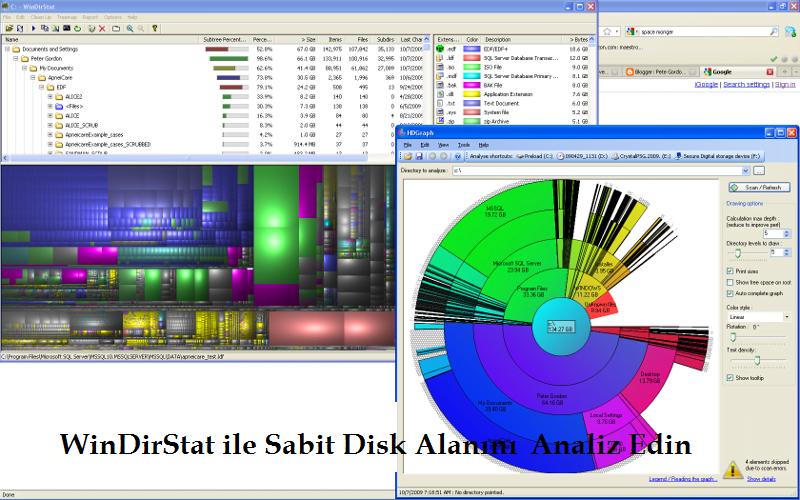Screen dimensions: 800x500
Task: Click the 090429_1131 (D:) drive shortcut
Action: [582, 156]
